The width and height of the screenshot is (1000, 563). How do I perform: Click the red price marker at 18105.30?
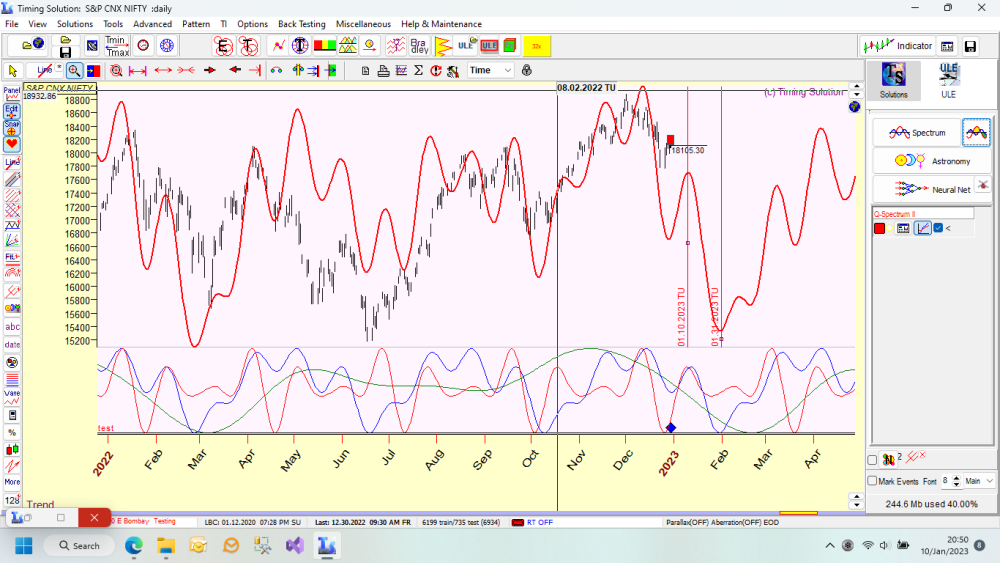(x=670, y=140)
